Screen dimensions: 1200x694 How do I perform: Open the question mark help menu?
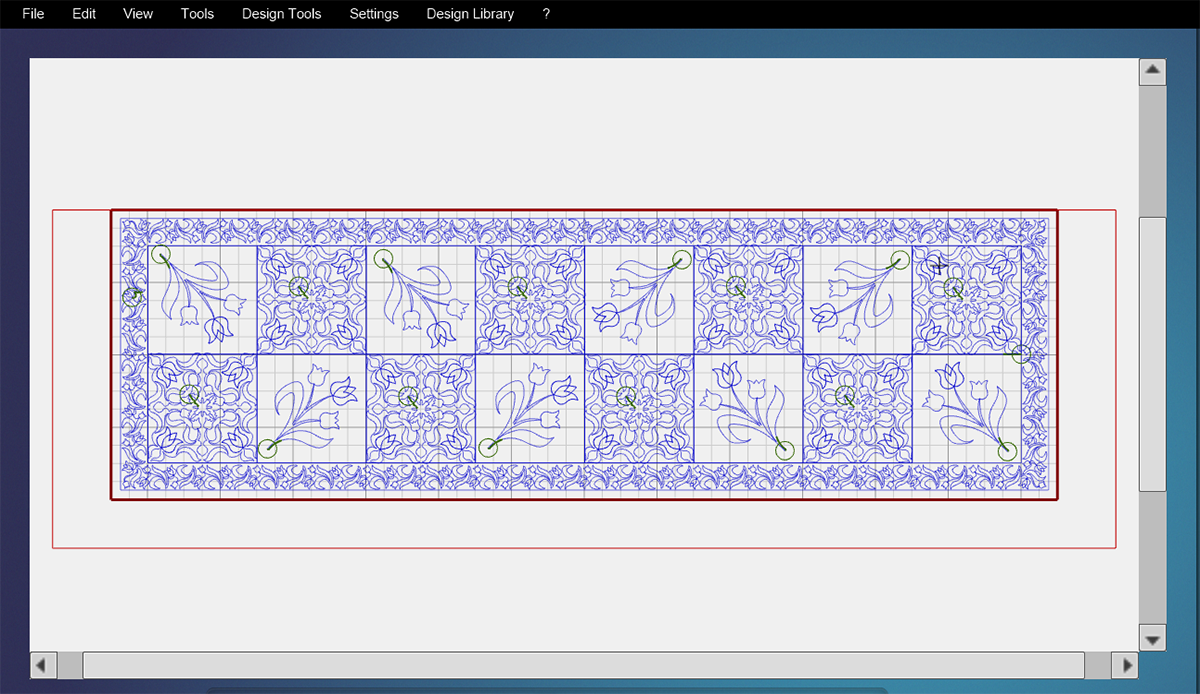click(546, 14)
